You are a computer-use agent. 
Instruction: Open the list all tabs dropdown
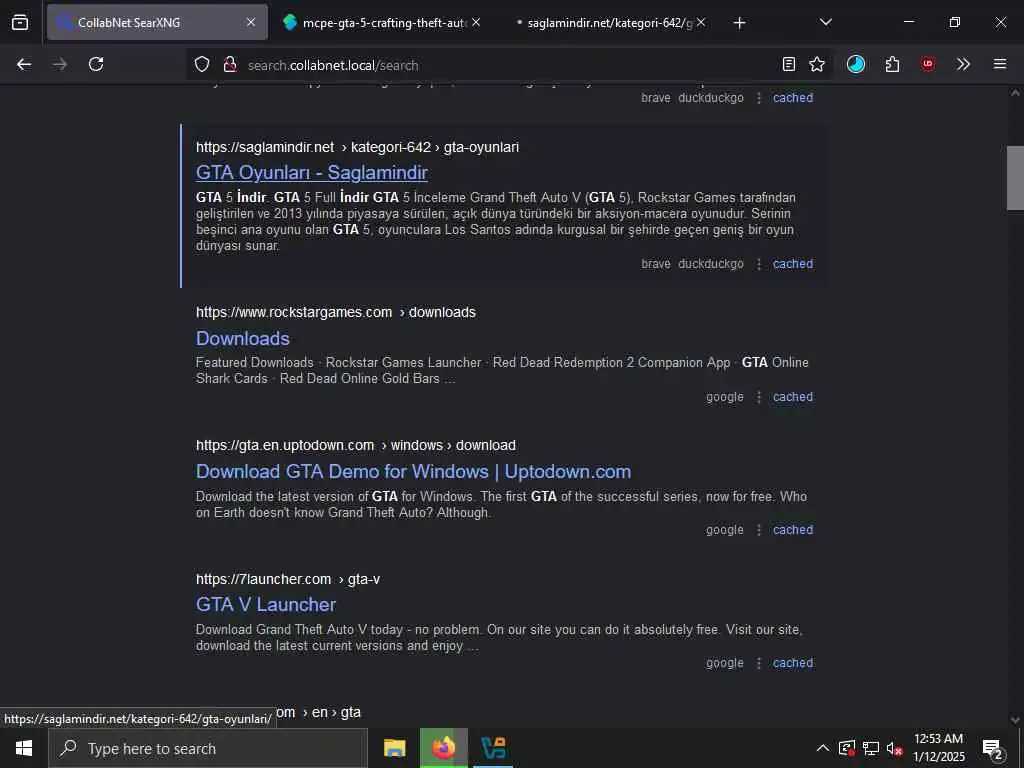tap(826, 22)
